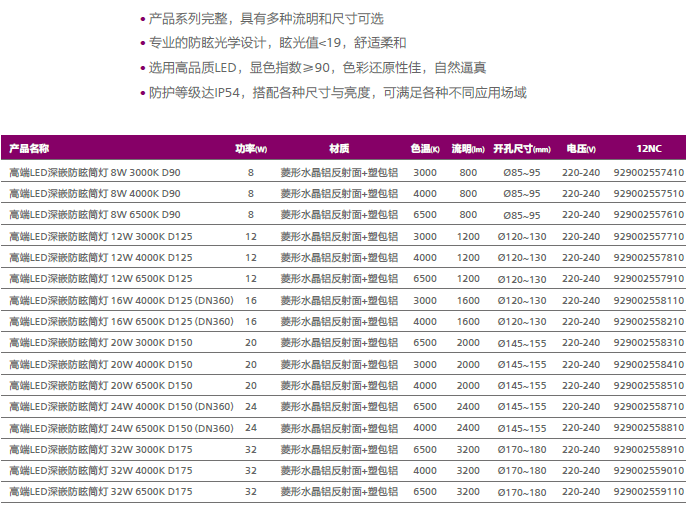Open the 12W 4000K D125 product row
The width and height of the screenshot is (694, 507).
click(x=101, y=257)
